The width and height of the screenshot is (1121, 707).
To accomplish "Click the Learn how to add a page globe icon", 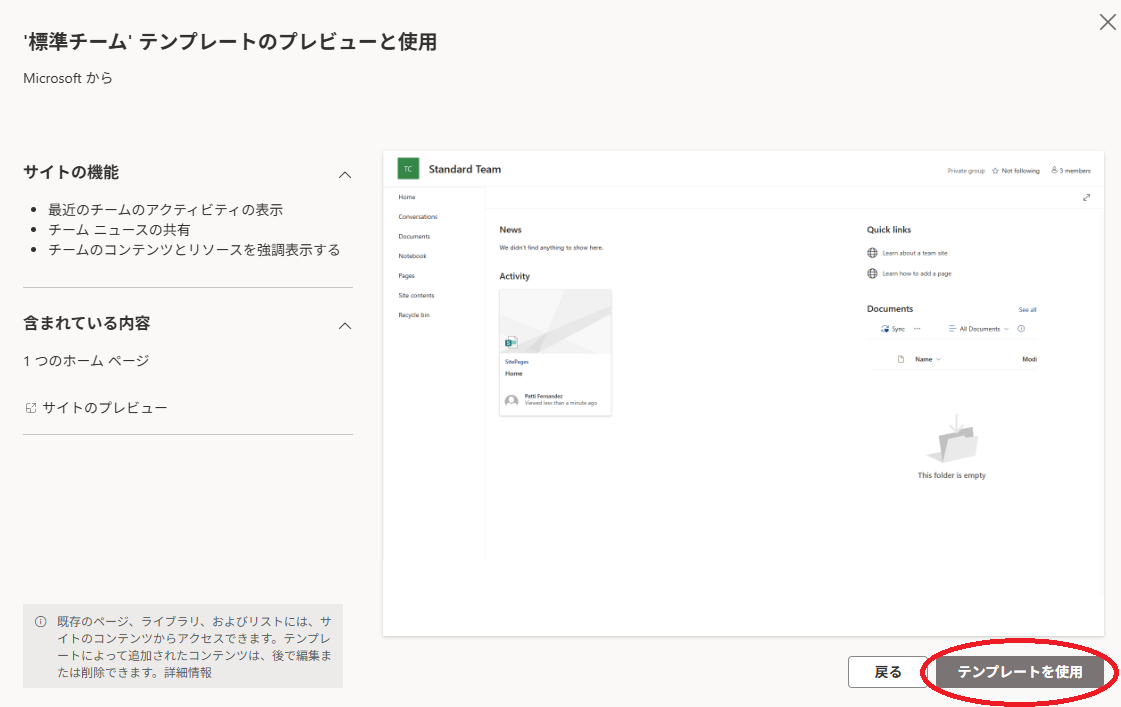I will (872, 274).
